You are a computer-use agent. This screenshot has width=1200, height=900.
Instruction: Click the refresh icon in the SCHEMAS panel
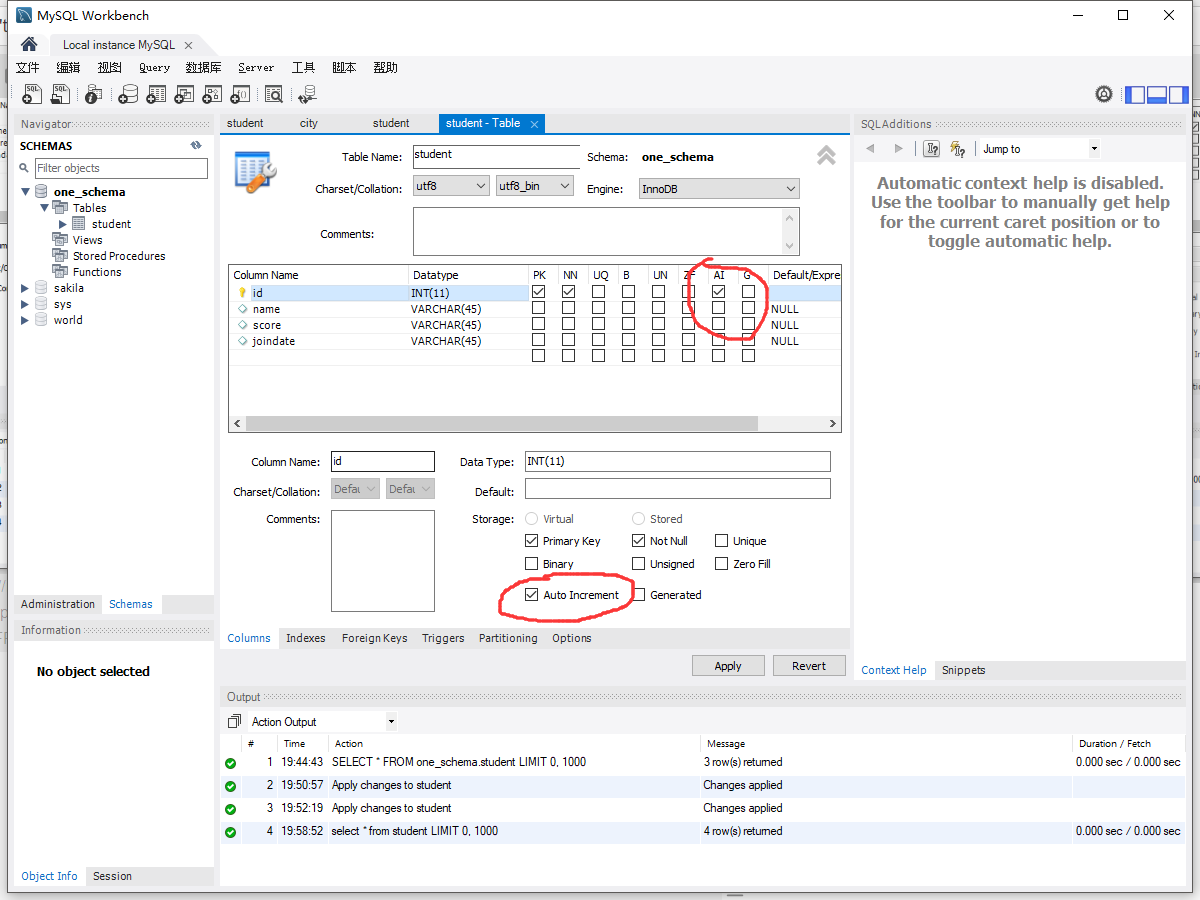tap(196, 144)
